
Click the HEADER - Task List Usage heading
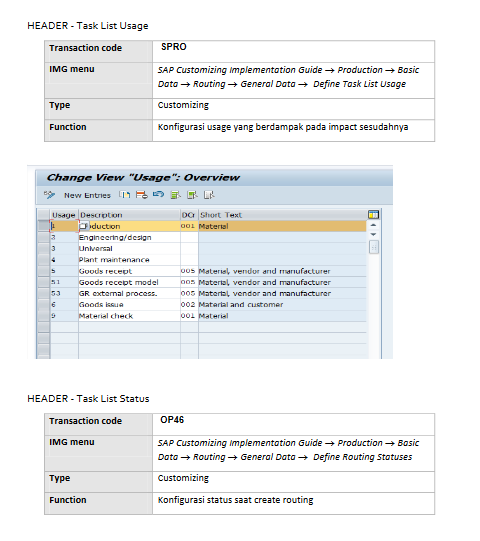(88, 26)
